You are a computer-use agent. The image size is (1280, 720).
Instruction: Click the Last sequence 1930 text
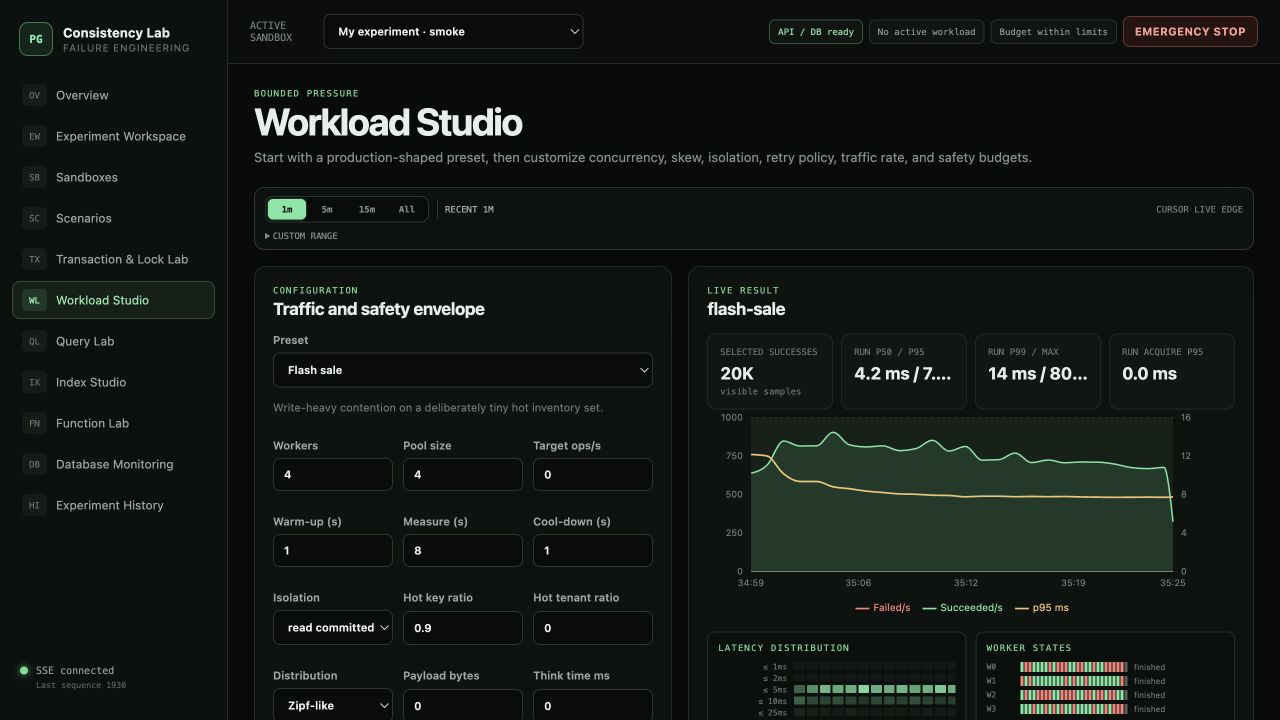[x=81, y=685]
